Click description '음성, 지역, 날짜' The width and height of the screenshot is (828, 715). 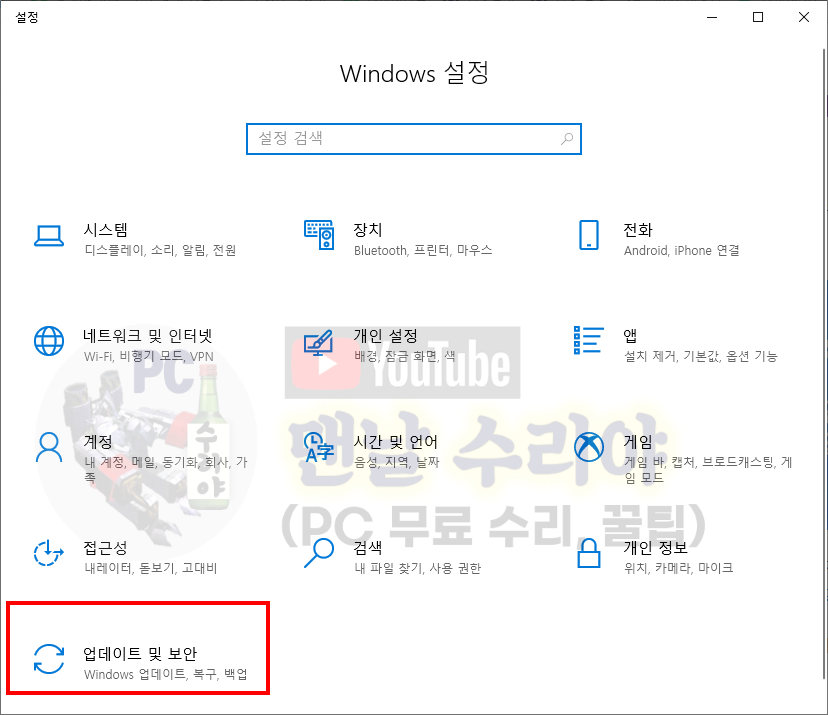(x=397, y=463)
